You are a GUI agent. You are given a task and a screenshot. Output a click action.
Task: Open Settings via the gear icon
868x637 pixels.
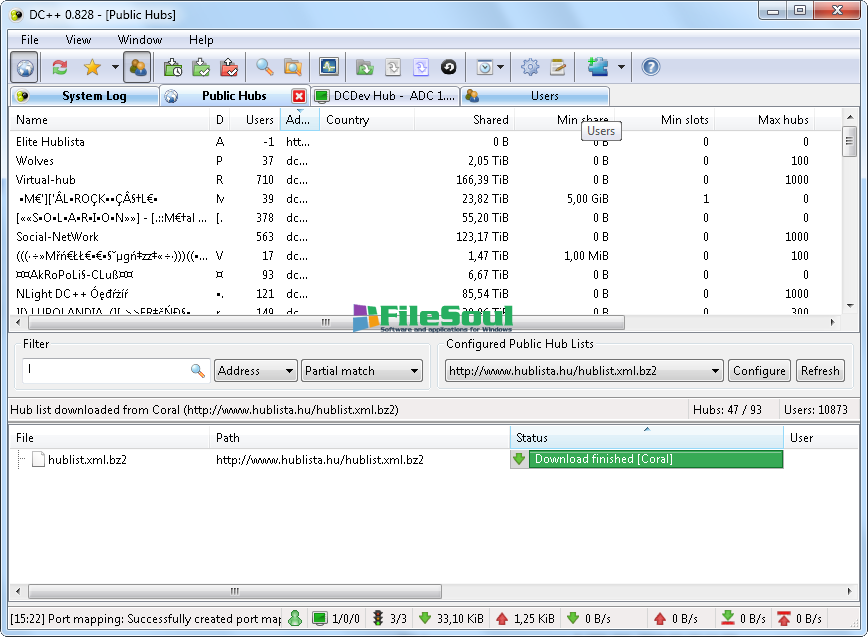pyautogui.click(x=530, y=68)
